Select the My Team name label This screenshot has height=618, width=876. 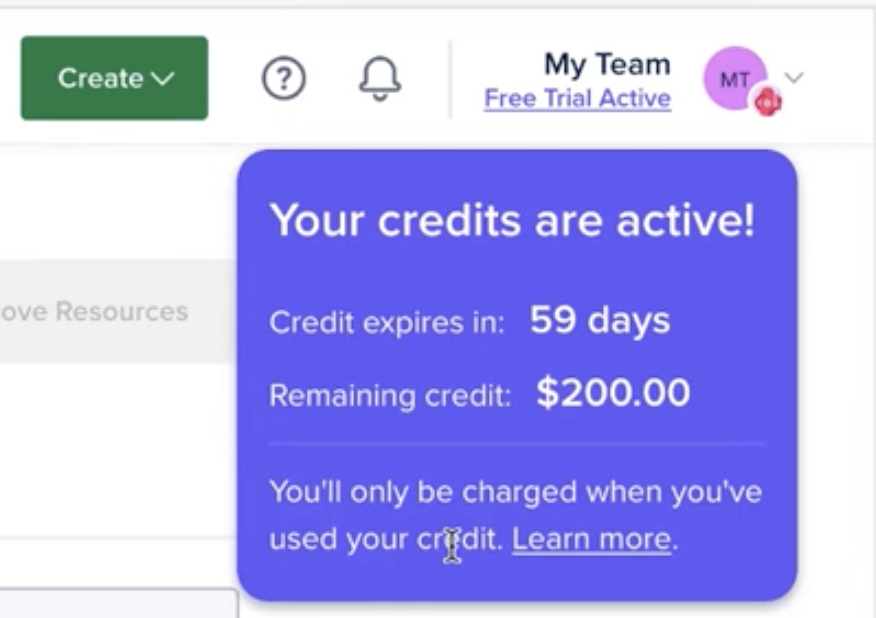607,64
